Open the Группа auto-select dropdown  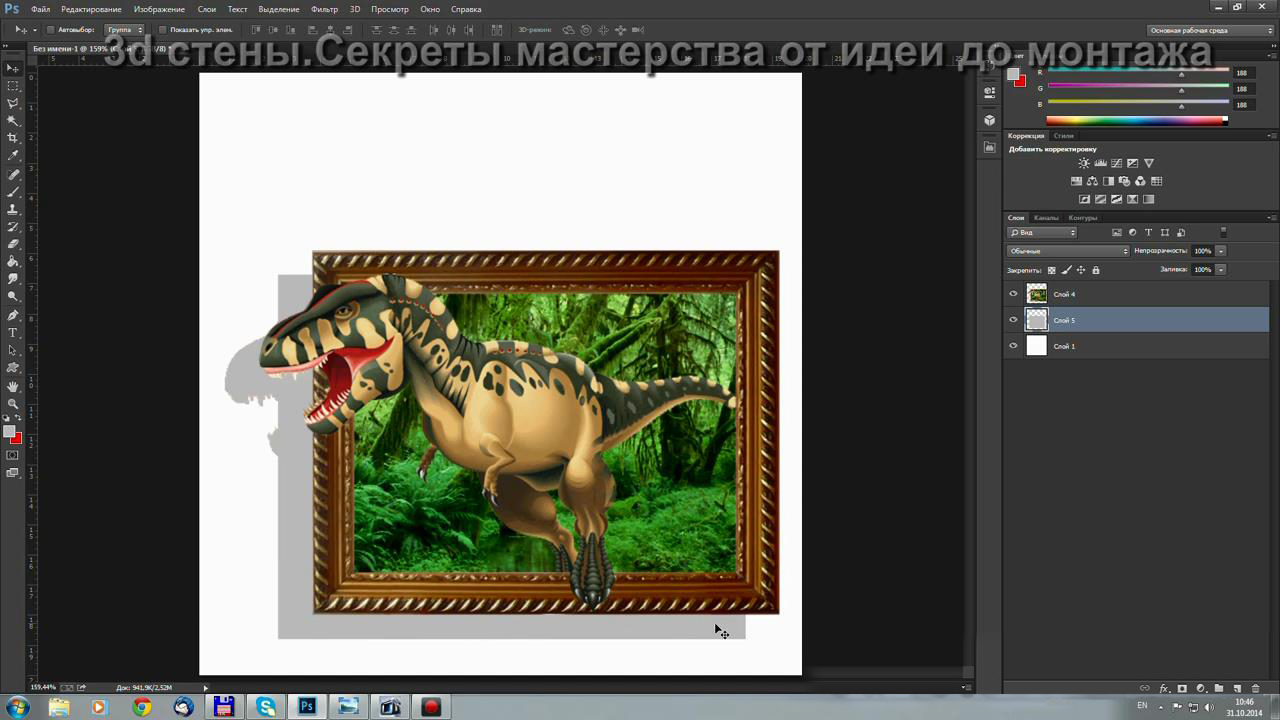click(125, 30)
